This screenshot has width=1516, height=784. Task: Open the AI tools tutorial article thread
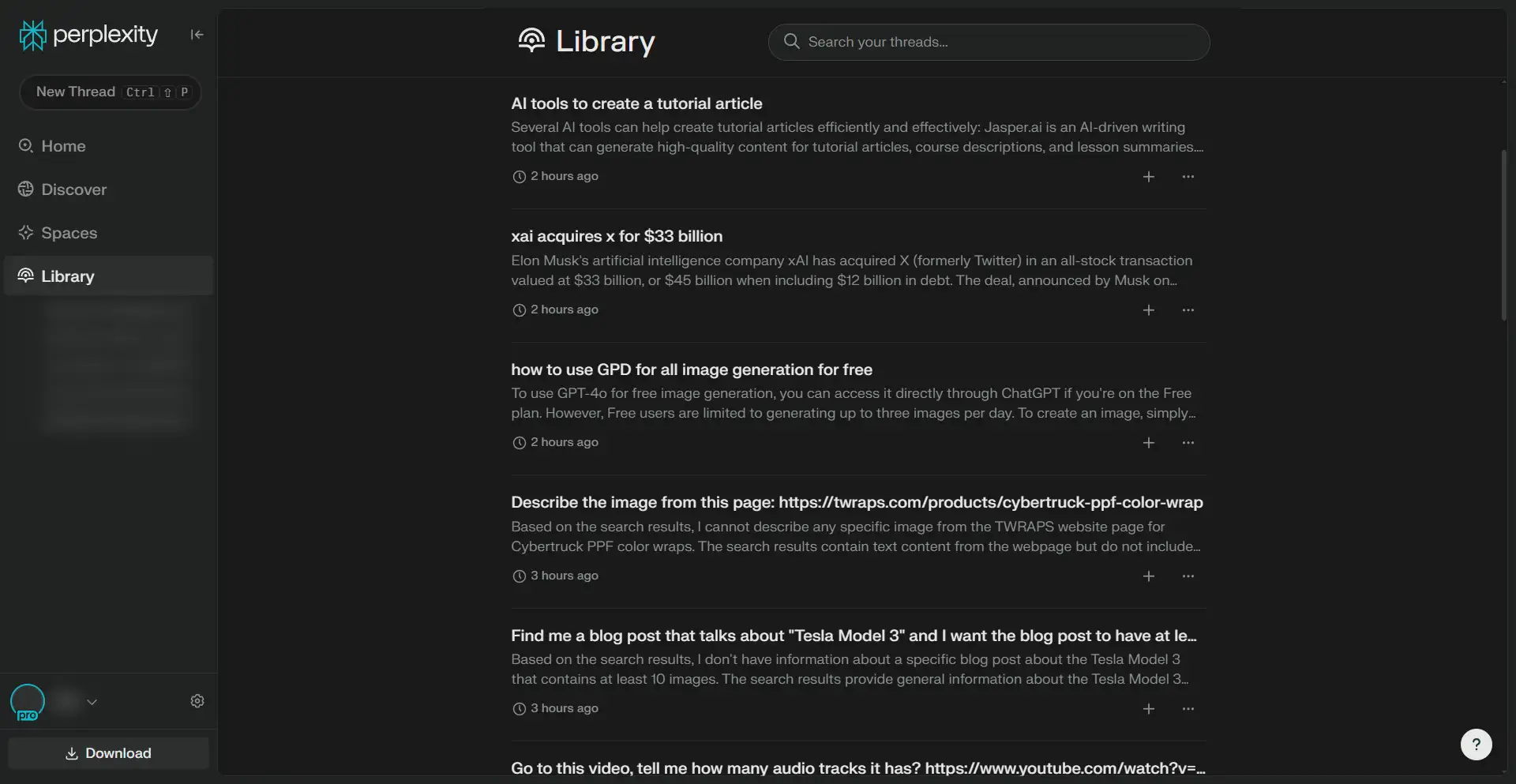click(636, 103)
